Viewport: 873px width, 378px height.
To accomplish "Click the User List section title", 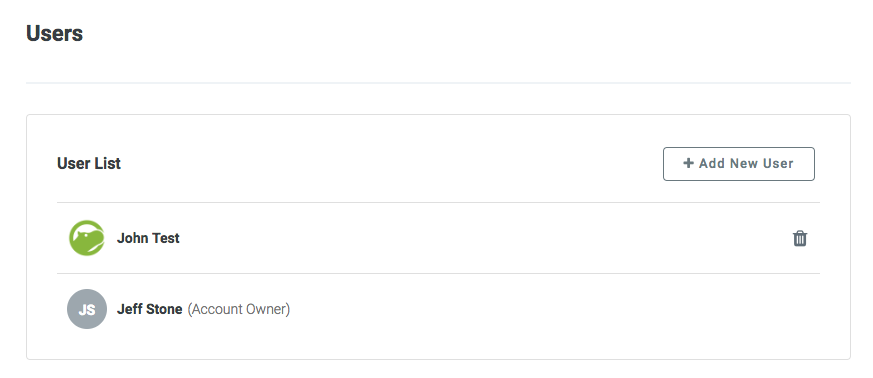I will point(89,164).
